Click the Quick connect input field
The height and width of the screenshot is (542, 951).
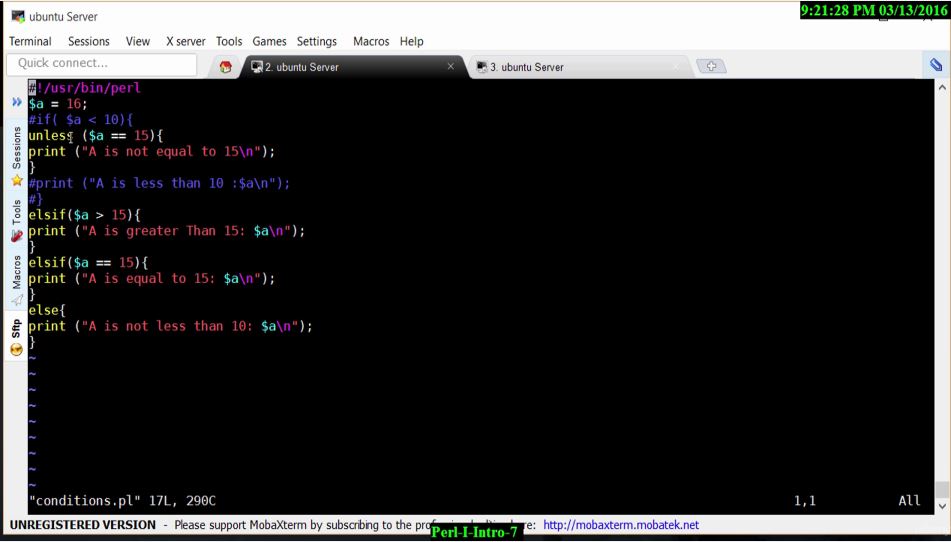point(101,64)
